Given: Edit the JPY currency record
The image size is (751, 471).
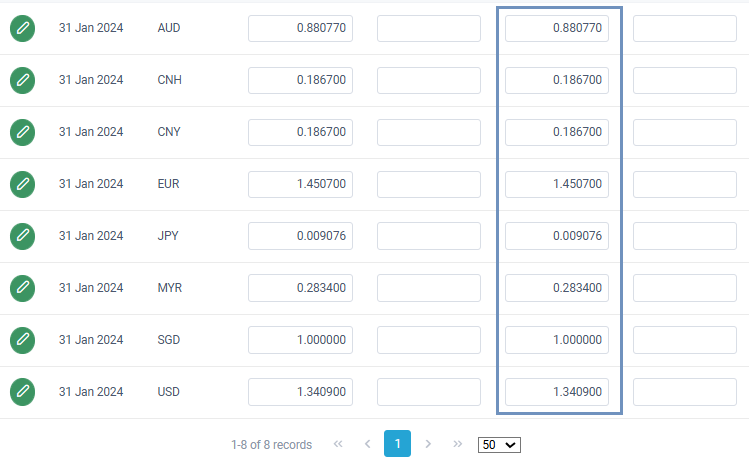Looking at the screenshot, I should tap(22, 236).
